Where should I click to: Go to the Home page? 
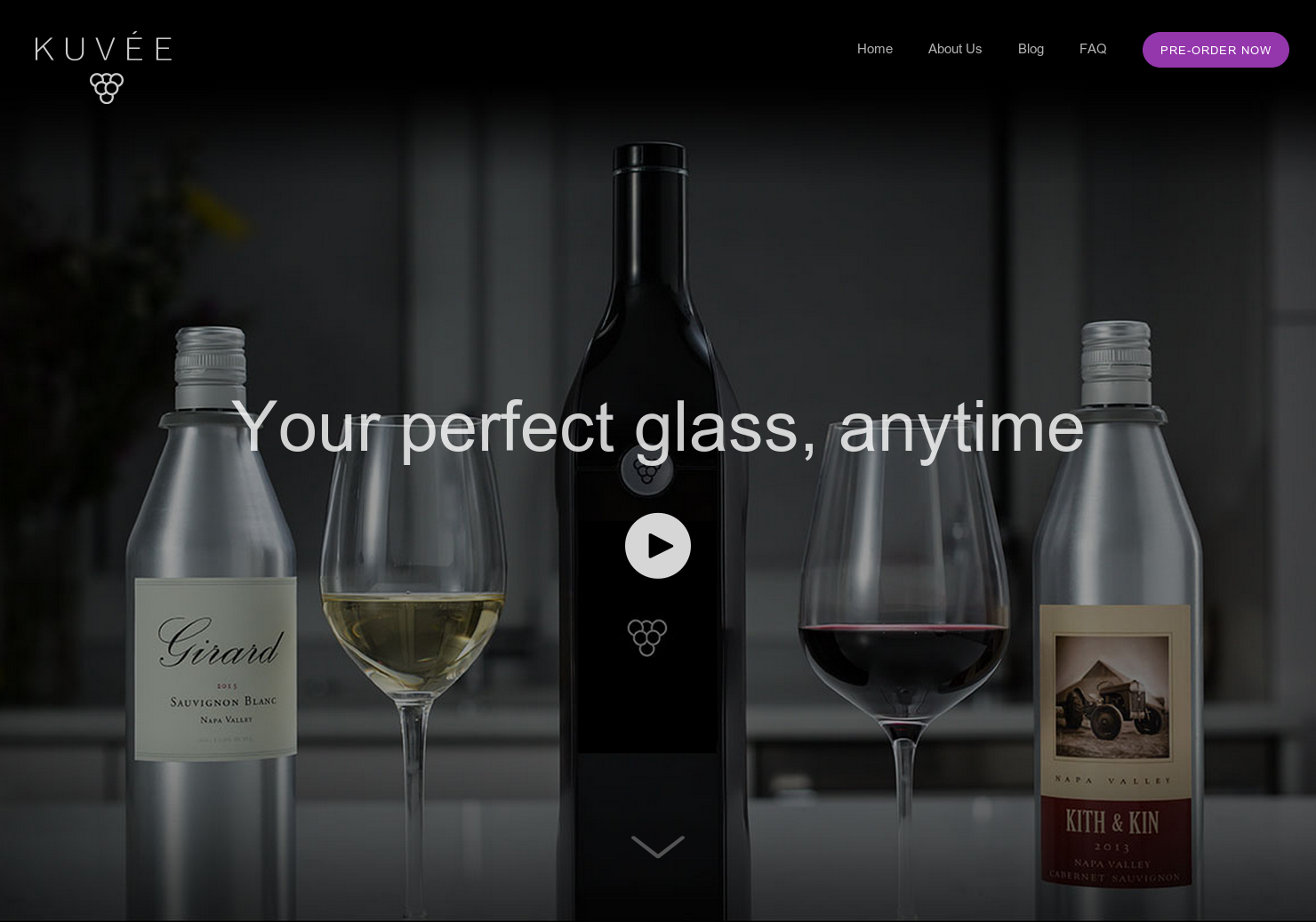coord(874,49)
